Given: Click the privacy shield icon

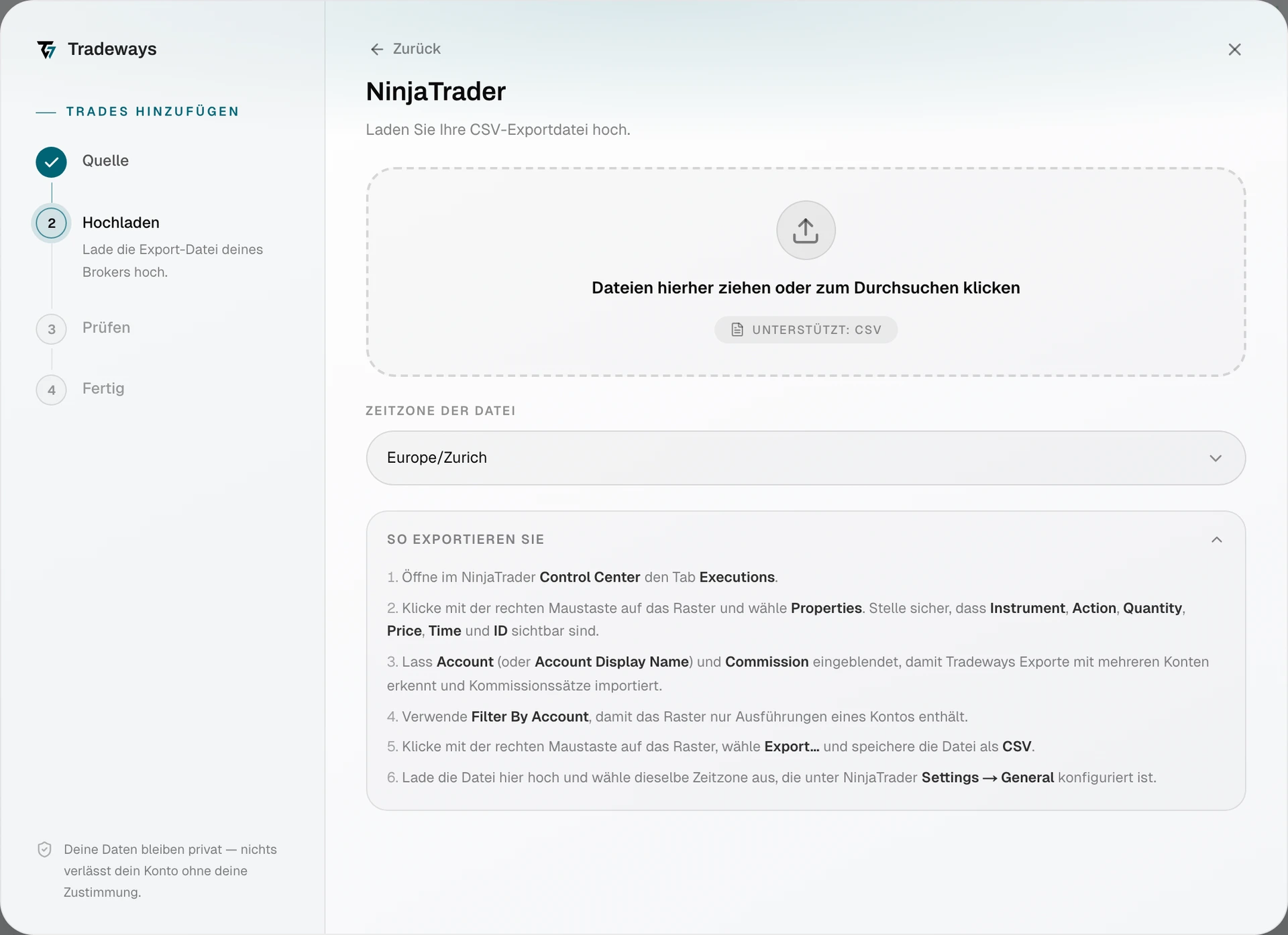Looking at the screenshot, I should click(44, 850).
